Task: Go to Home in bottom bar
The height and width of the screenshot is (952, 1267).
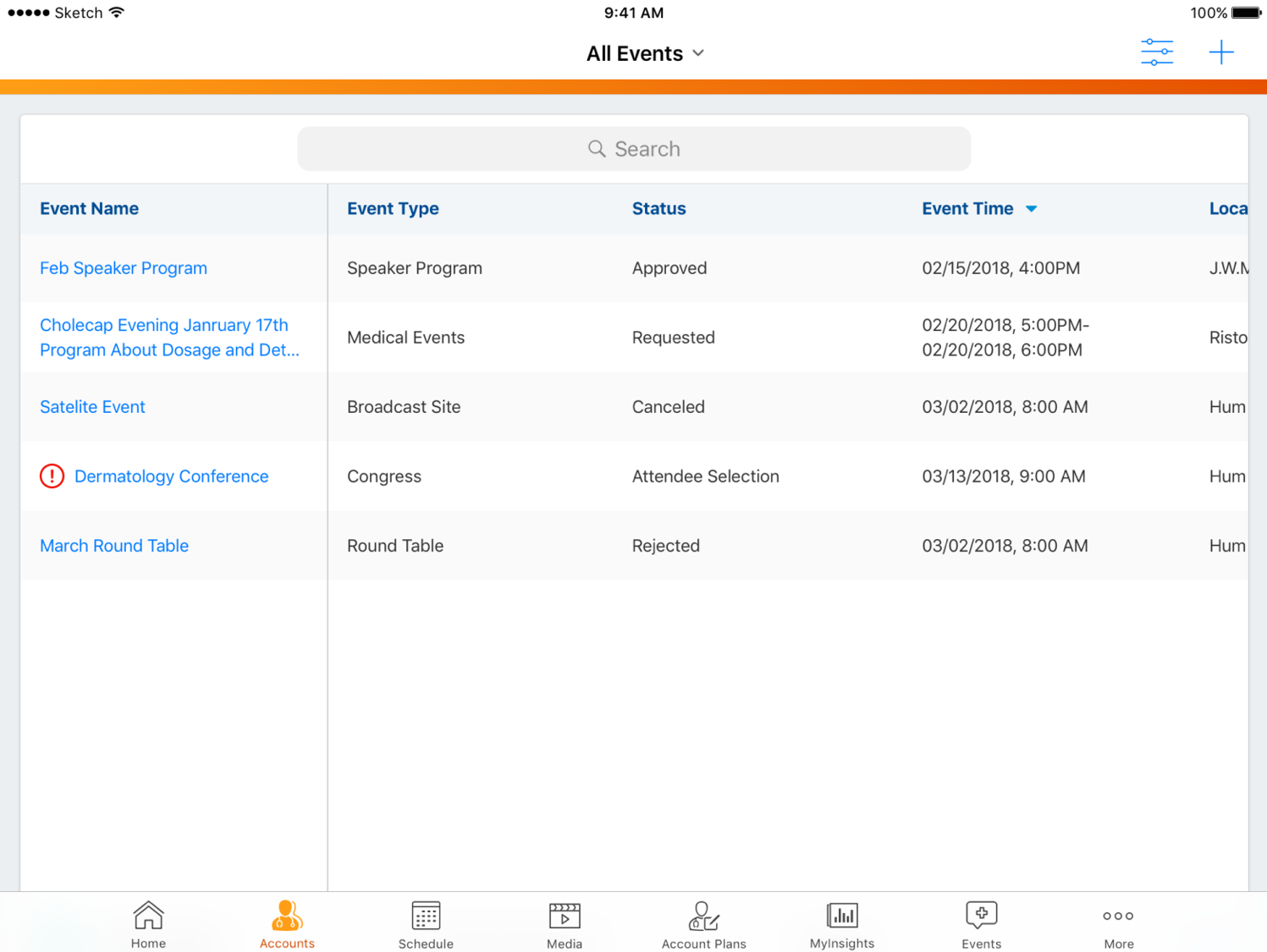Action: (148, 924)
